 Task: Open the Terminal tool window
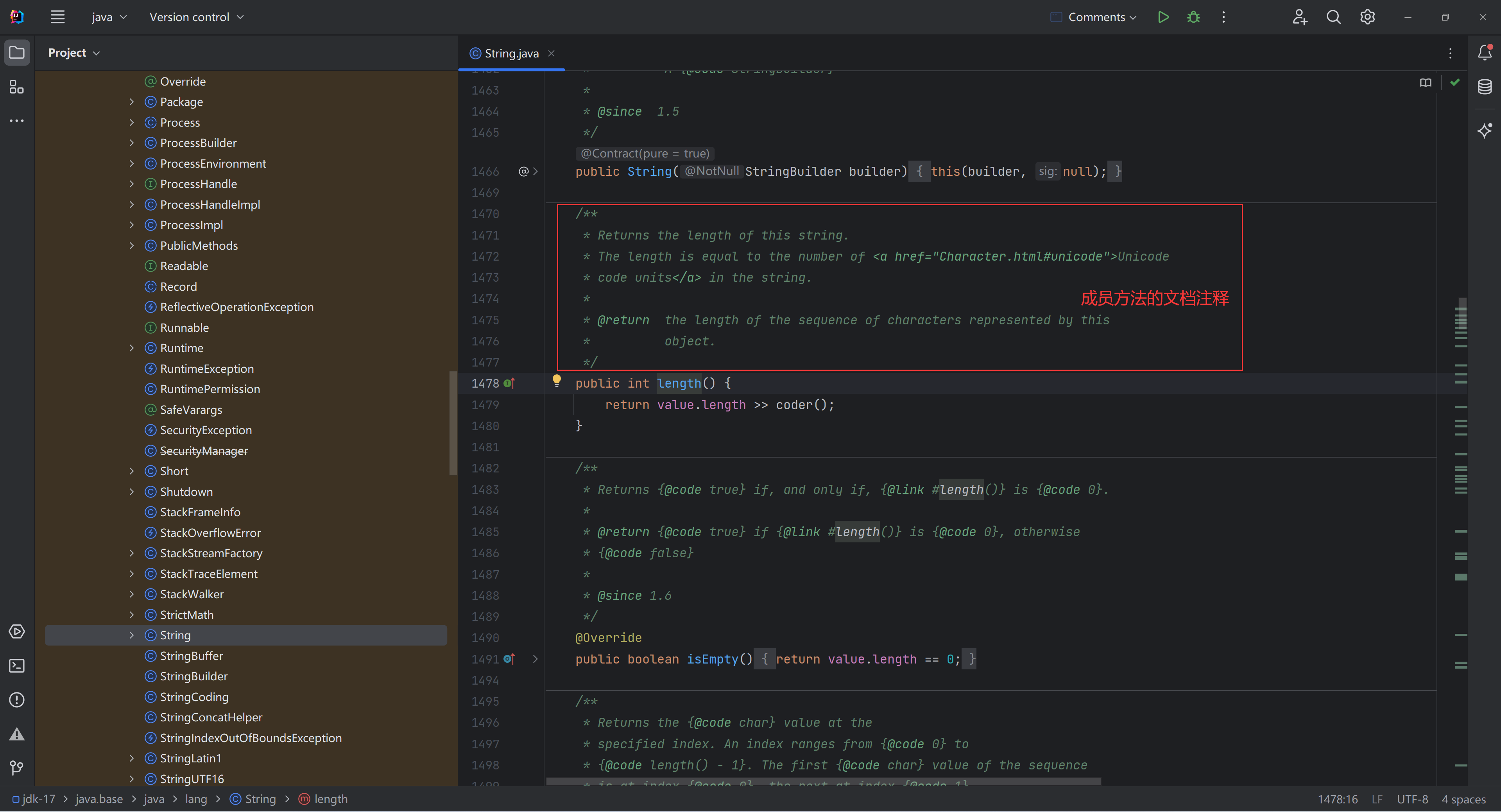click(x=17, y=665)
